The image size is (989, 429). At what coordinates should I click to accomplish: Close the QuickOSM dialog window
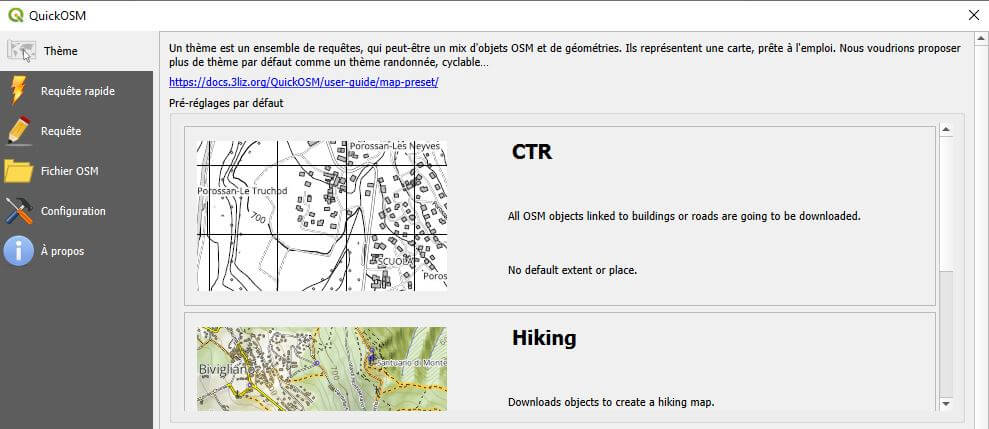click(x=974, y=14)
